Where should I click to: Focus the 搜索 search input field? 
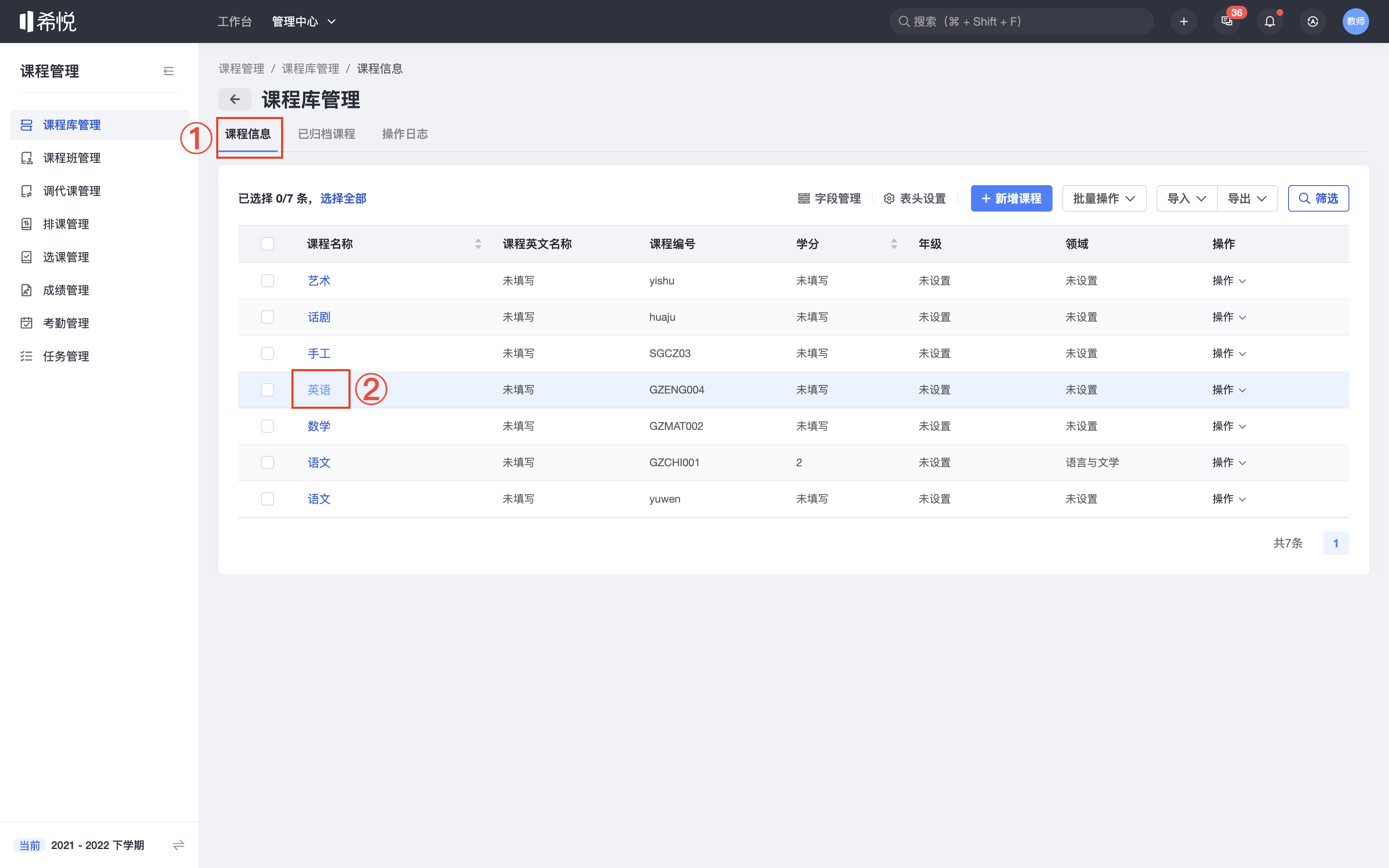coord(1021,21)
